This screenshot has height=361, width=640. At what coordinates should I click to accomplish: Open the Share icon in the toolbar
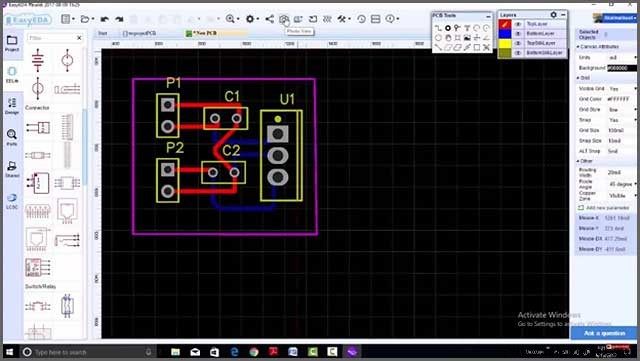pos(269,19)
